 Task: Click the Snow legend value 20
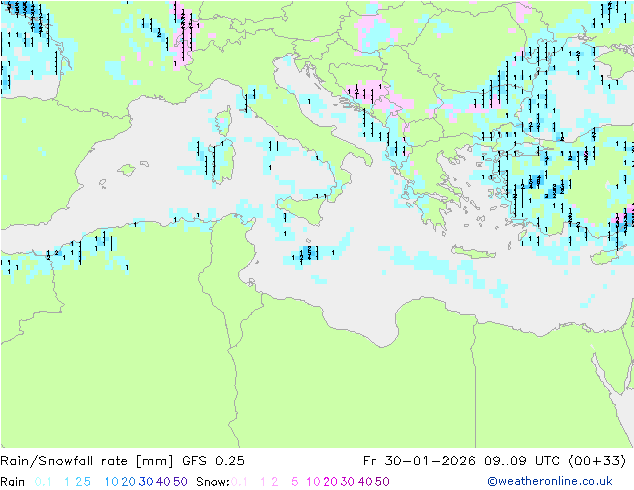point(330,482)
